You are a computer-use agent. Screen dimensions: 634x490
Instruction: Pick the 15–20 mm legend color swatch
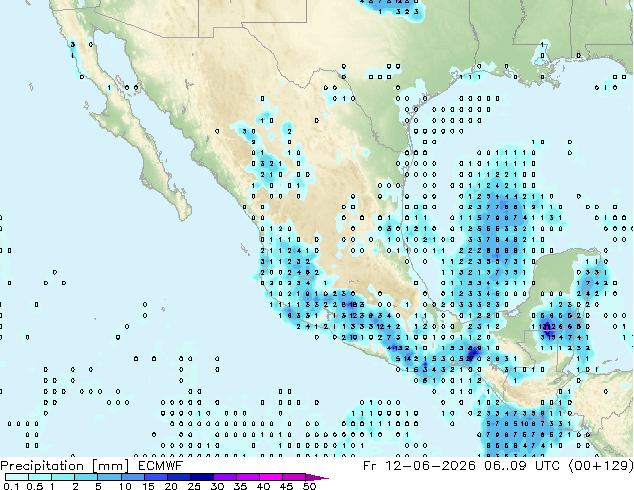coord(156,477)
